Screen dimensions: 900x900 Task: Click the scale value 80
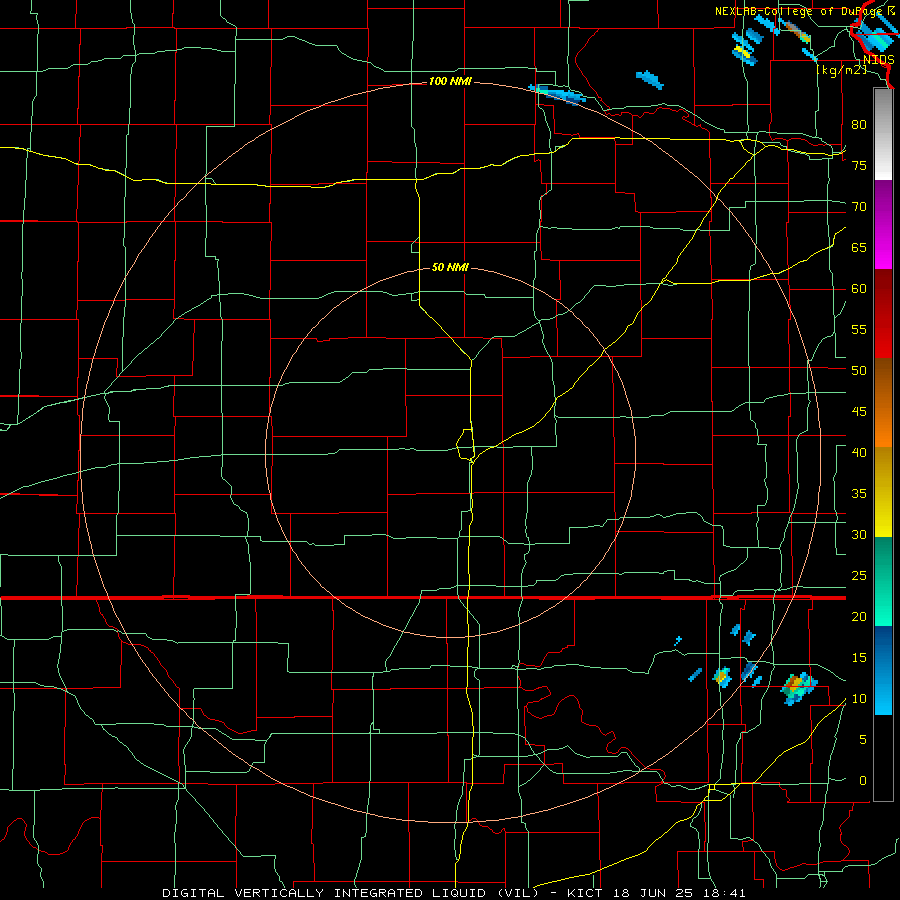pos(859,125)
